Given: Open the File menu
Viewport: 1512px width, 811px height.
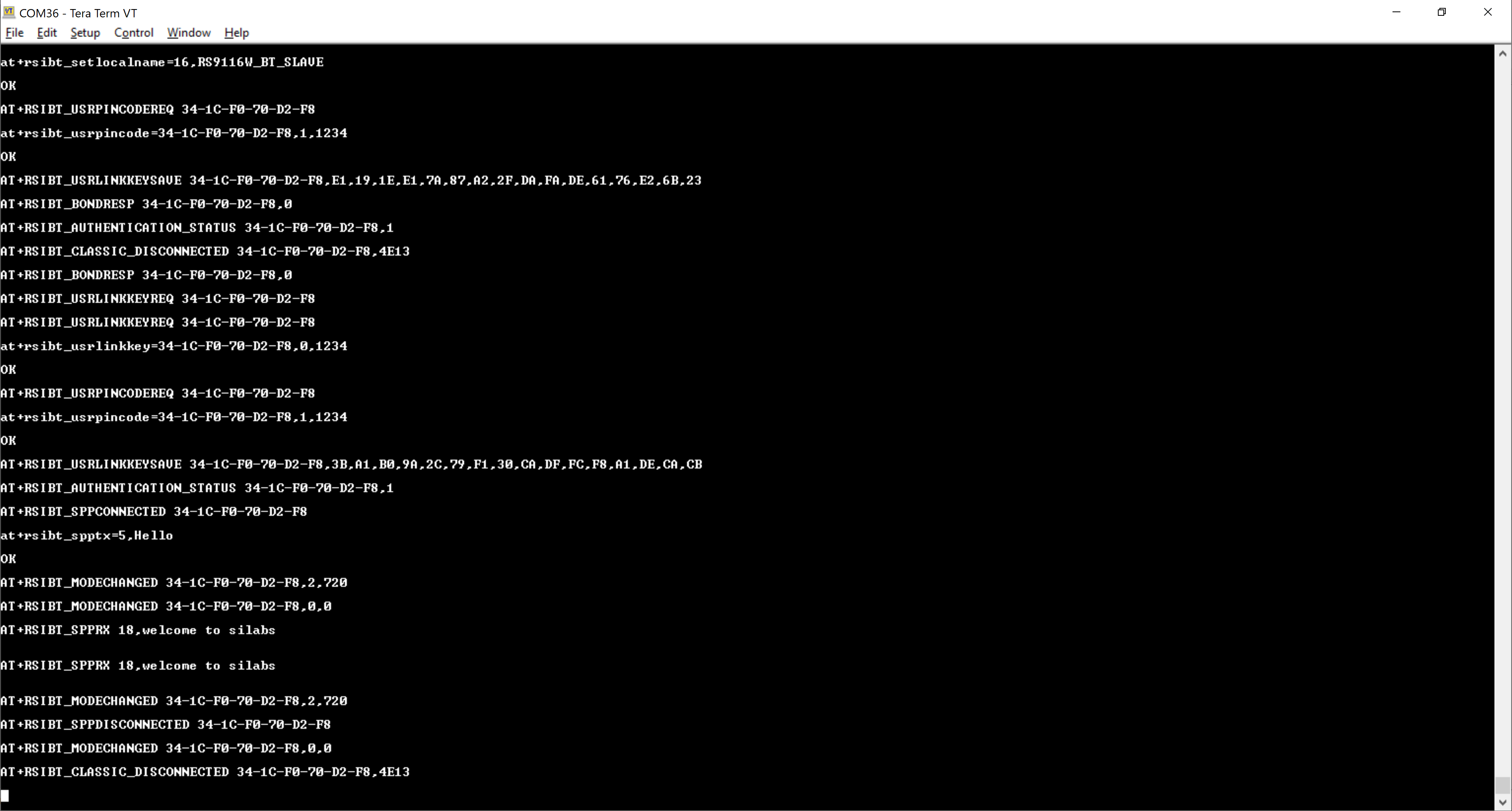Looking at the screenshot, I should pyautogui.click(x=15, y=33).
